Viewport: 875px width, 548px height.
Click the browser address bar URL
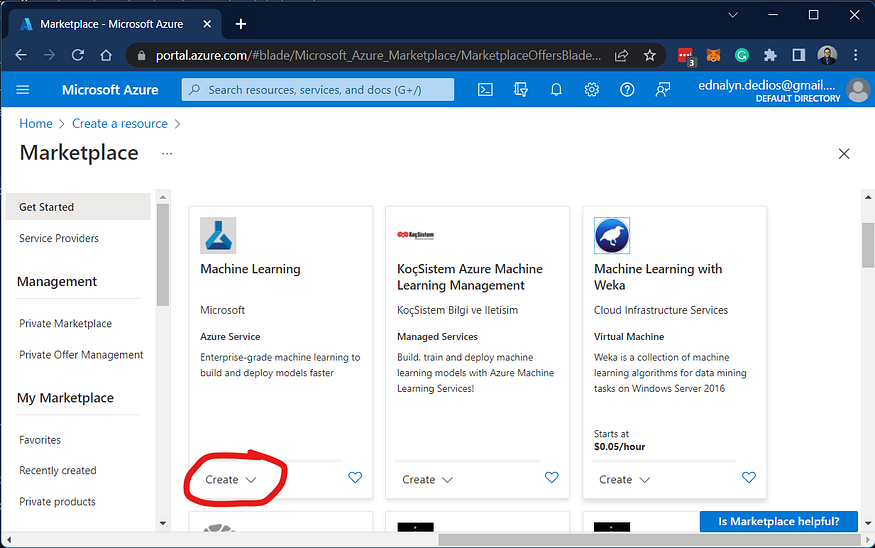coord(378,55)
